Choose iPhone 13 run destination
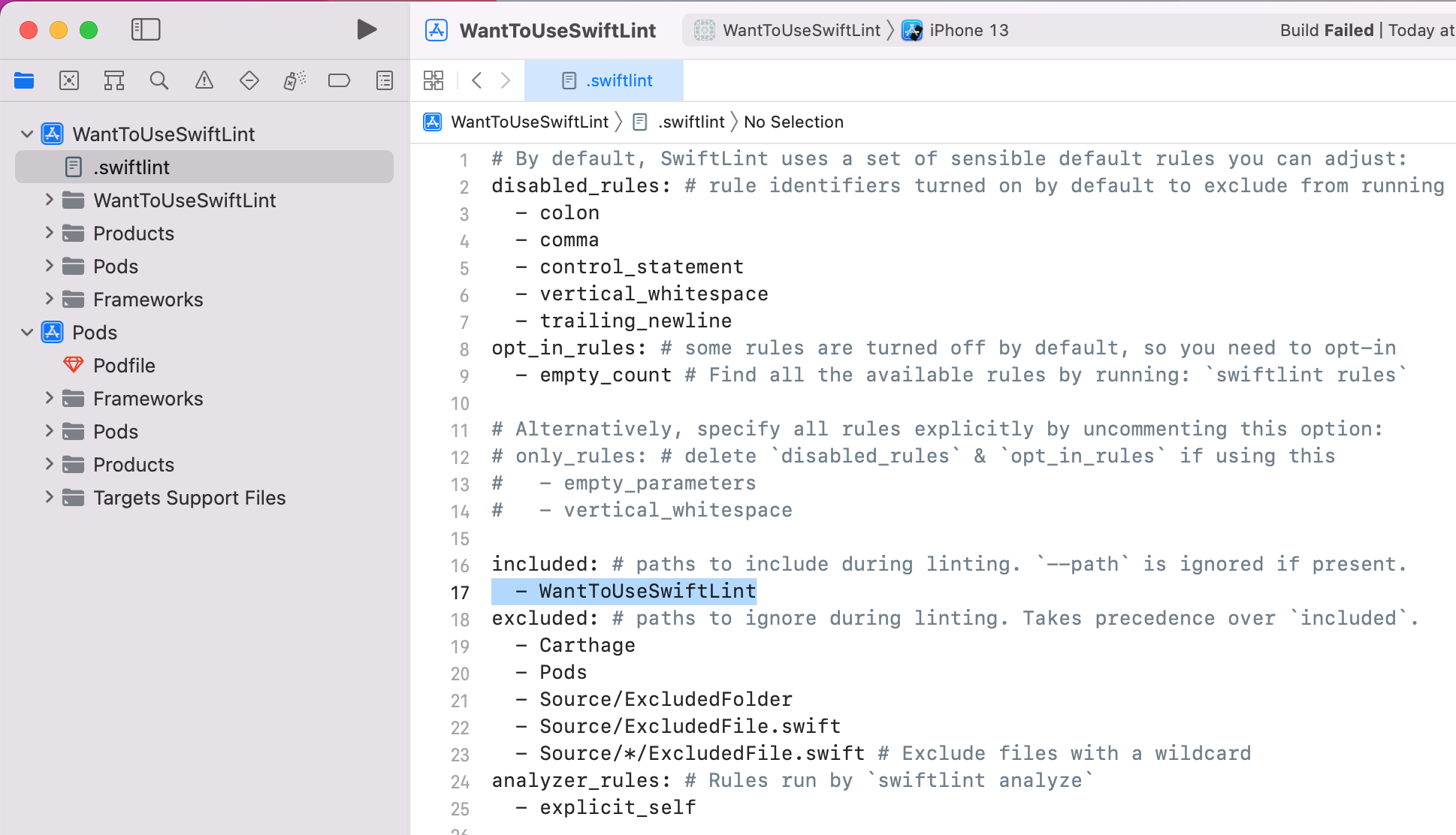Screen dimensions: 1456x835 pos(968,30)
